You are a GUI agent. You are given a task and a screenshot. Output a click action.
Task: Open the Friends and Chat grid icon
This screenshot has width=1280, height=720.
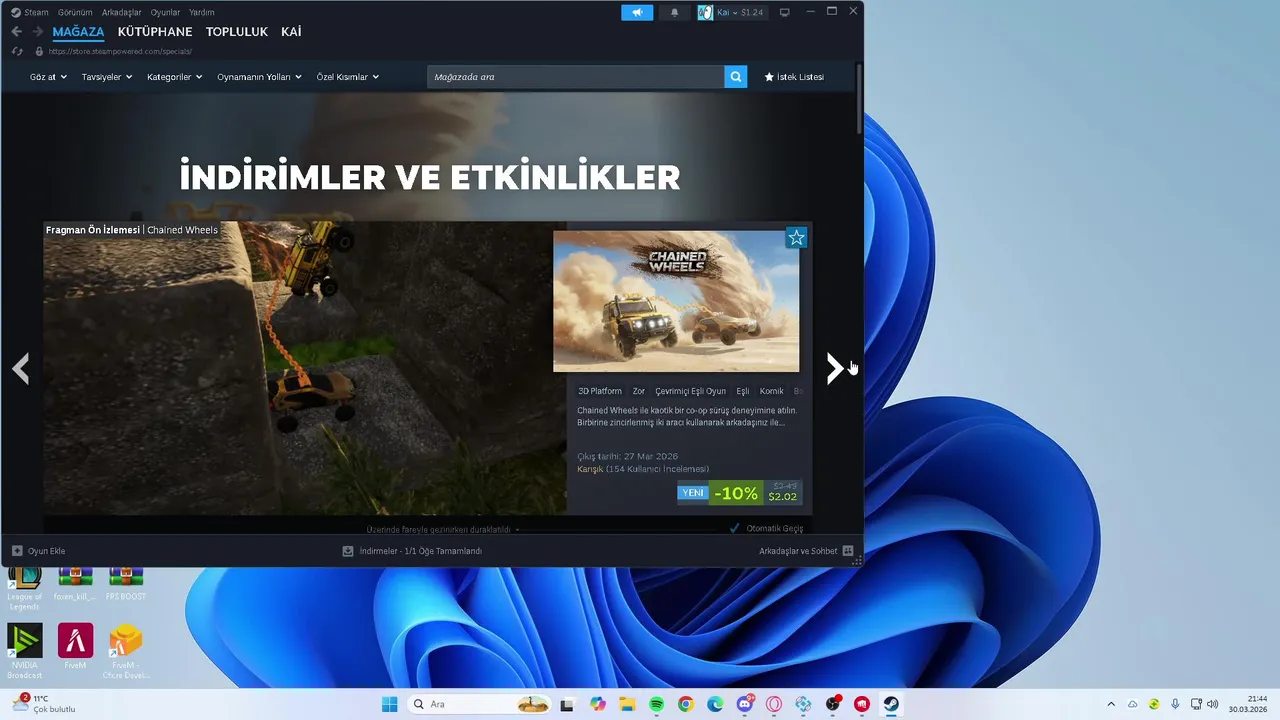pos(848,551)
